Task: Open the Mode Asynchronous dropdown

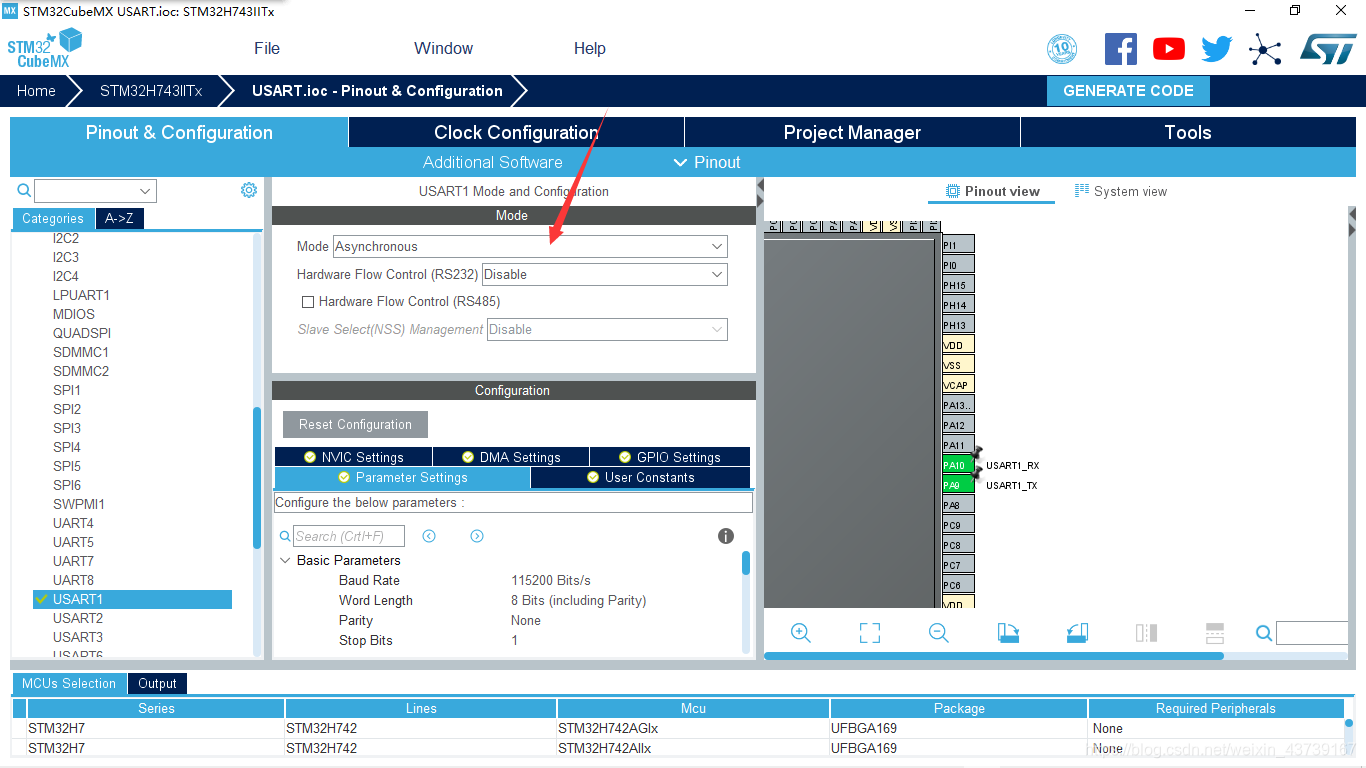Action: [530, 246]
